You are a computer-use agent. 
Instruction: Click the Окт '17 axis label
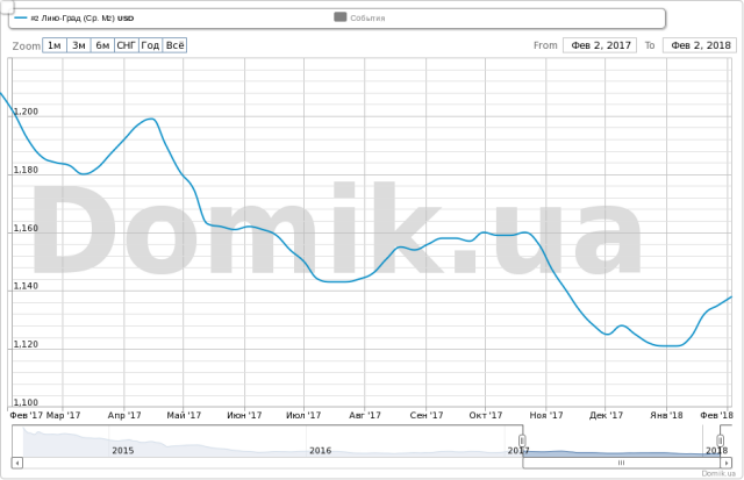pos(485,415)
